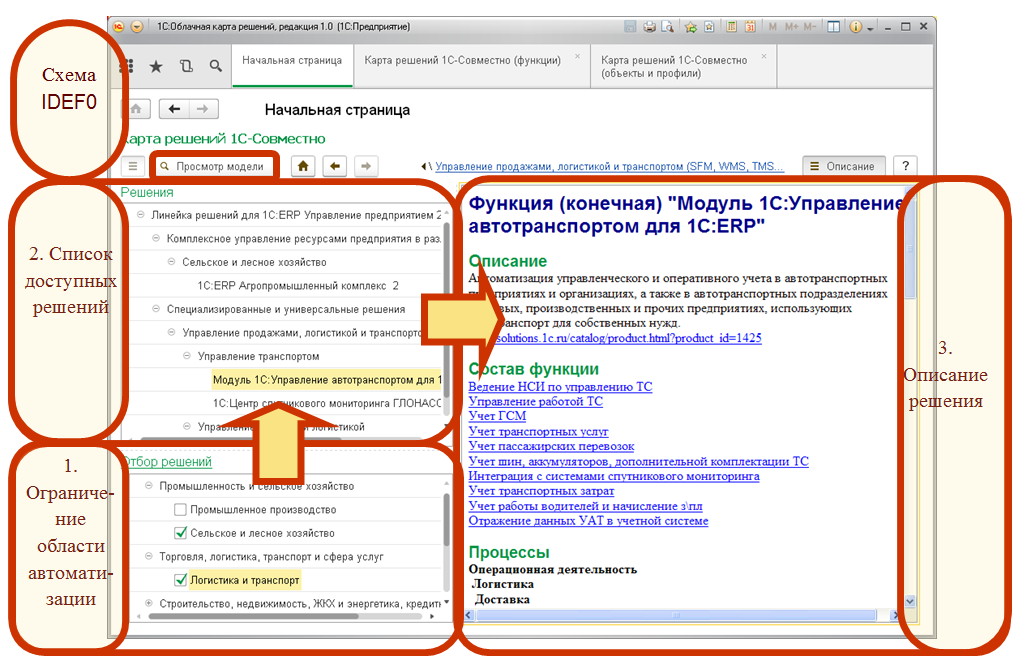Viewport: 1021px width, 662px height.
Task: Open Учет ГСМ link
Action: coord(497,416)
